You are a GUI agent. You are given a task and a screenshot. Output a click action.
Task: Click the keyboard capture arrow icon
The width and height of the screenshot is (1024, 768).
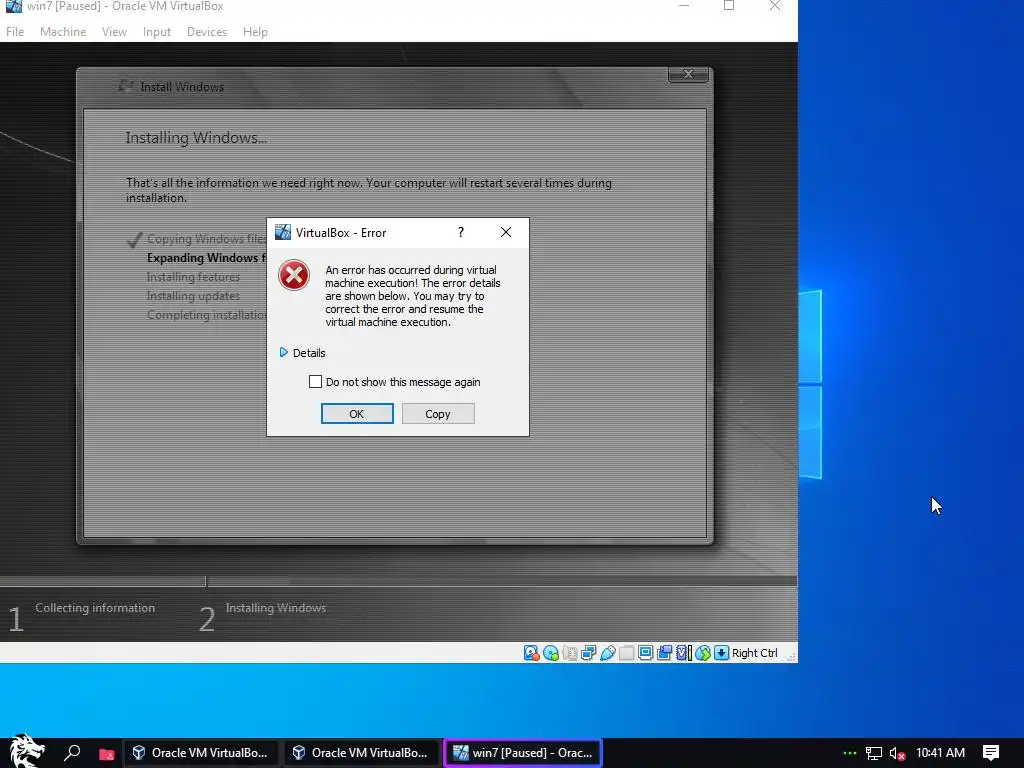pos(721,653)
